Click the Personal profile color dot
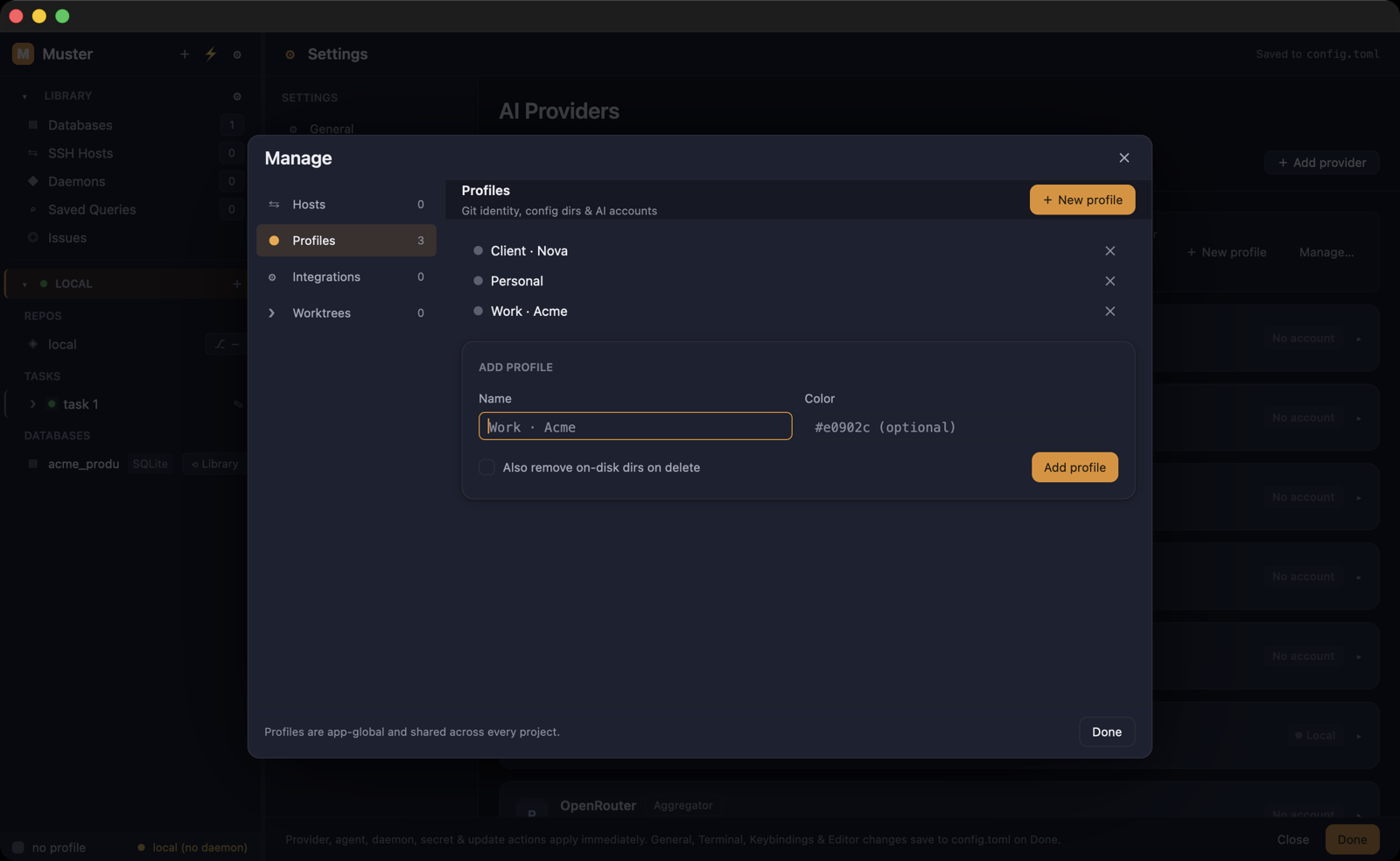 tap(478, 281)
